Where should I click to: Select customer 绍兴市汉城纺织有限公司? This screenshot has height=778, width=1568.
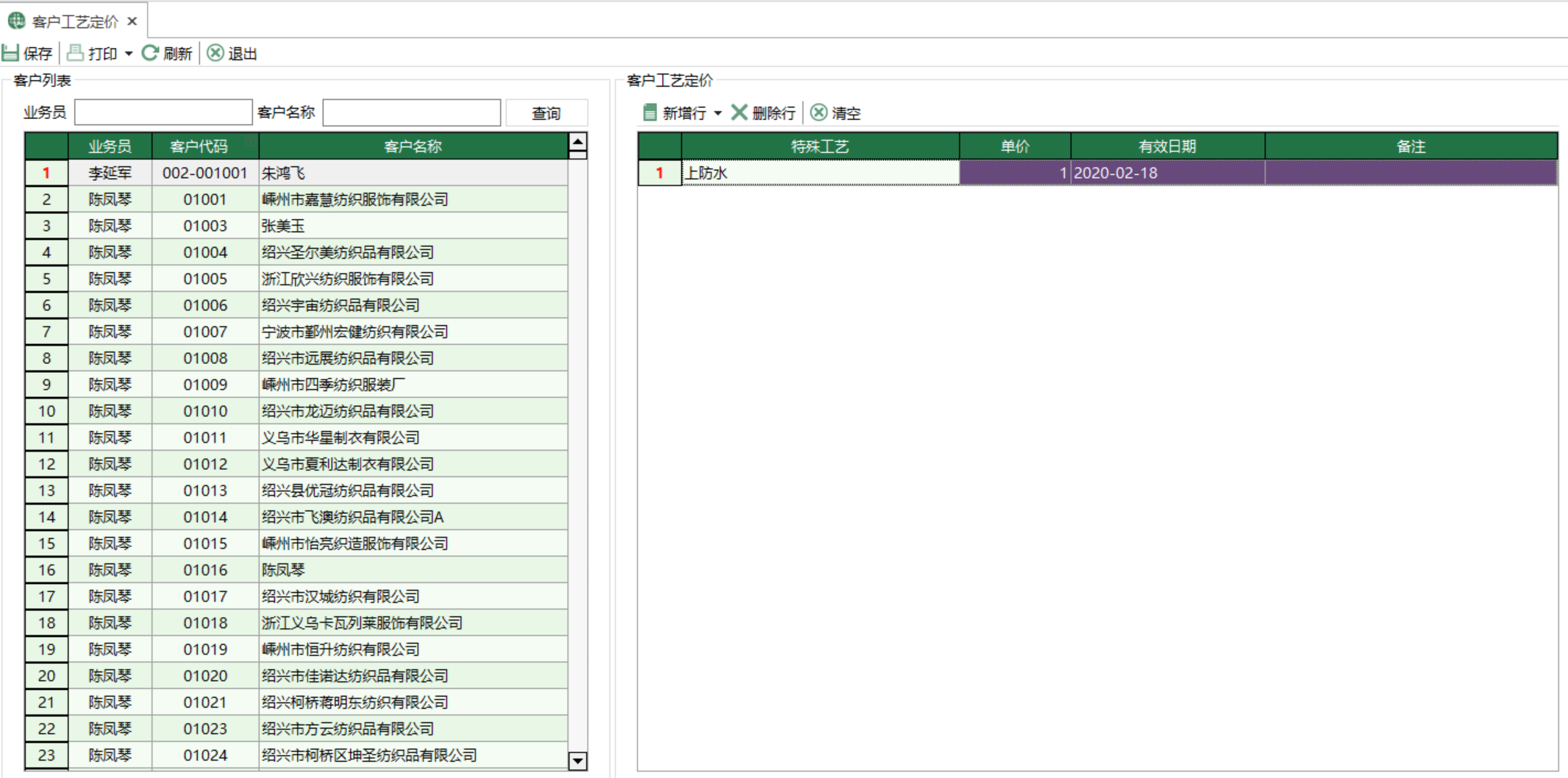click(413, 596)
